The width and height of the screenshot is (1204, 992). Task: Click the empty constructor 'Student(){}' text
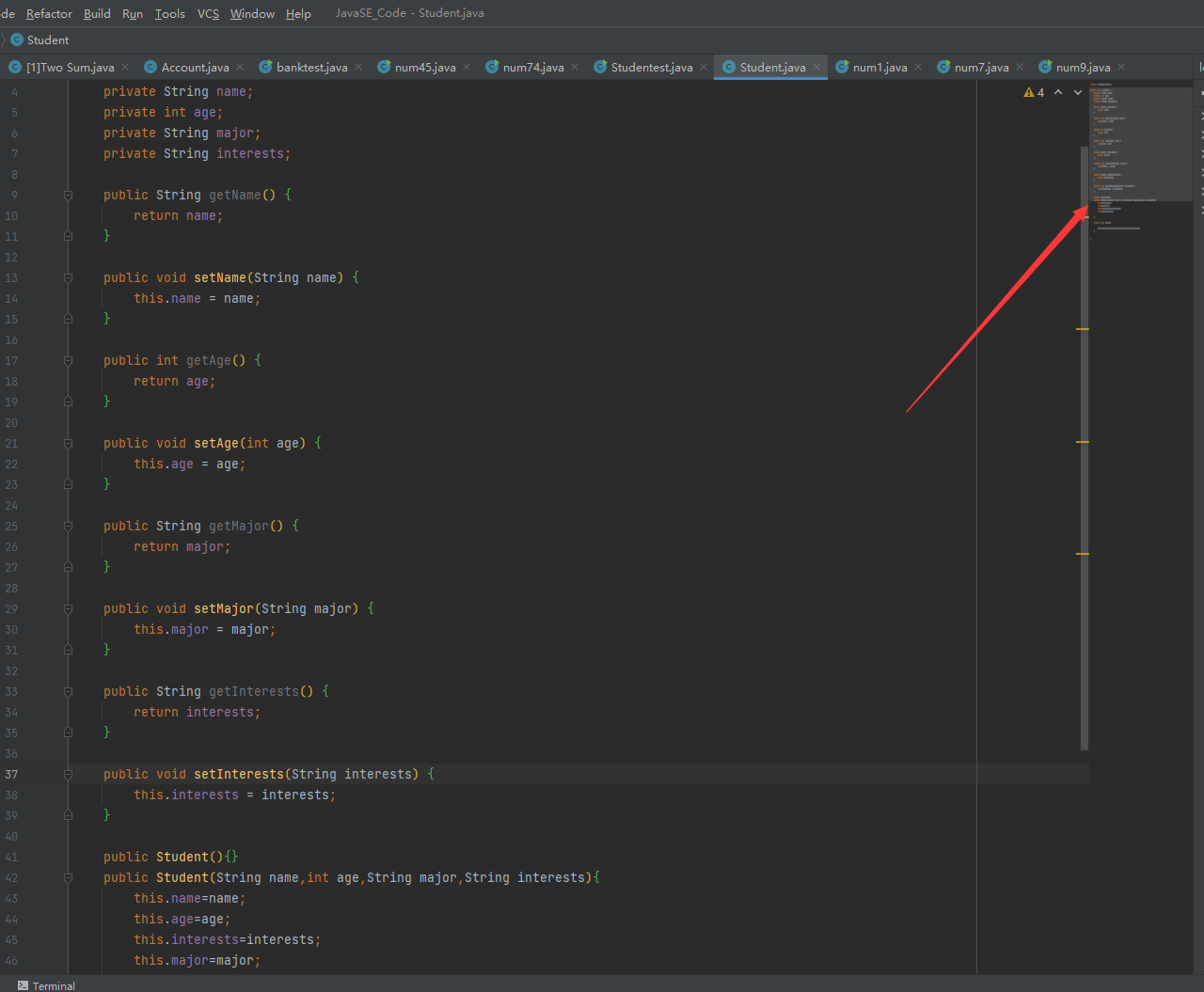tap(198, 858)
